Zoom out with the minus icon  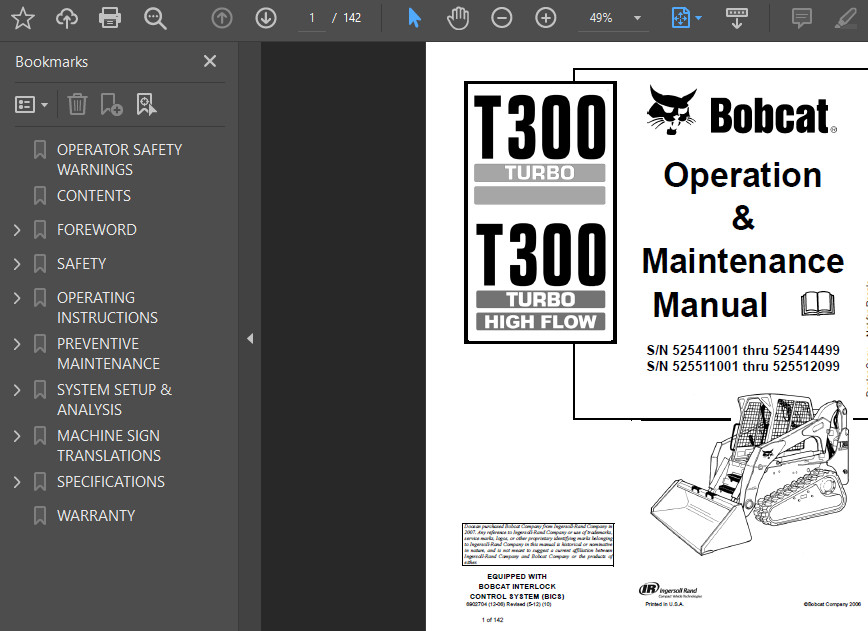[x=502, y=18]
